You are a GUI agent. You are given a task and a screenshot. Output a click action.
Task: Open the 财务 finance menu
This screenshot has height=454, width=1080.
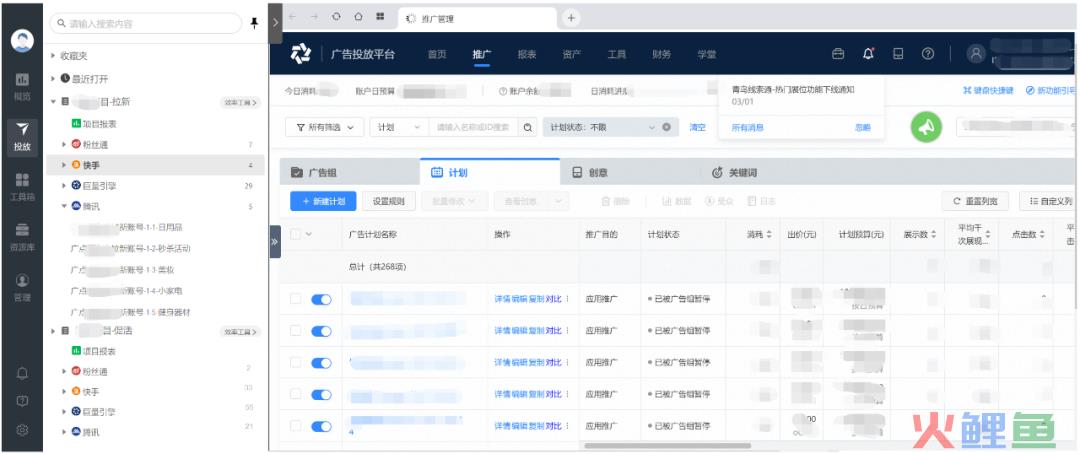point(662,54)
